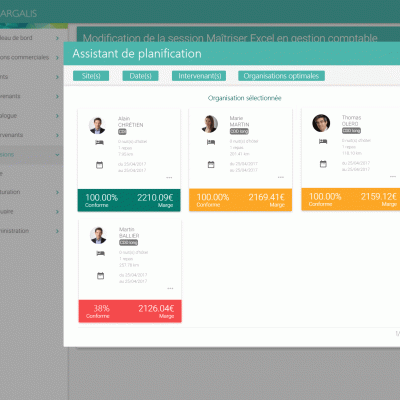Open the Site(s) step tab
Screen dimensions: 400x400
(91, 76)
